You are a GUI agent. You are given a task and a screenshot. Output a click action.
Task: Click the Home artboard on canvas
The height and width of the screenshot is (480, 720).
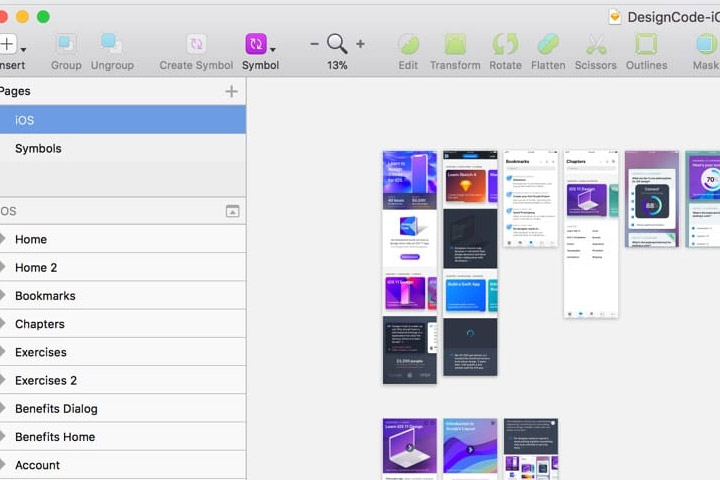(x=410, y=267)
